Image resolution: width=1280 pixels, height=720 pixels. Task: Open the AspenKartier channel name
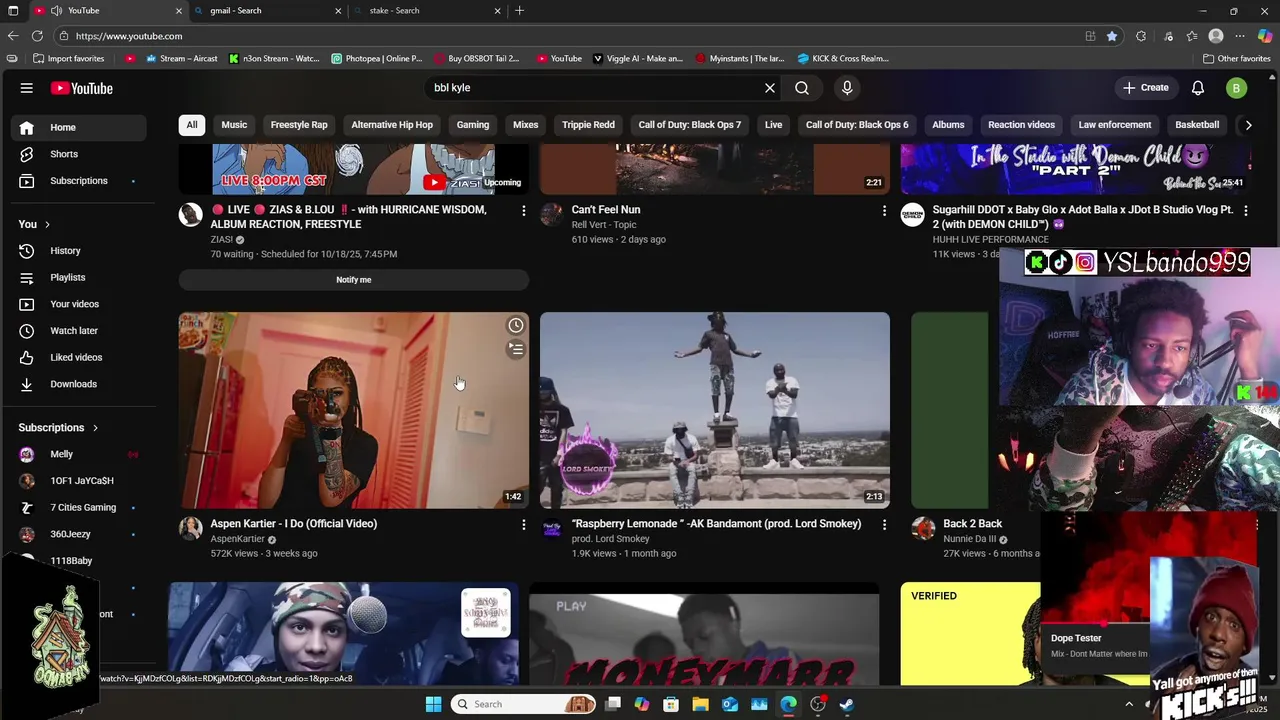click(238, 539)
